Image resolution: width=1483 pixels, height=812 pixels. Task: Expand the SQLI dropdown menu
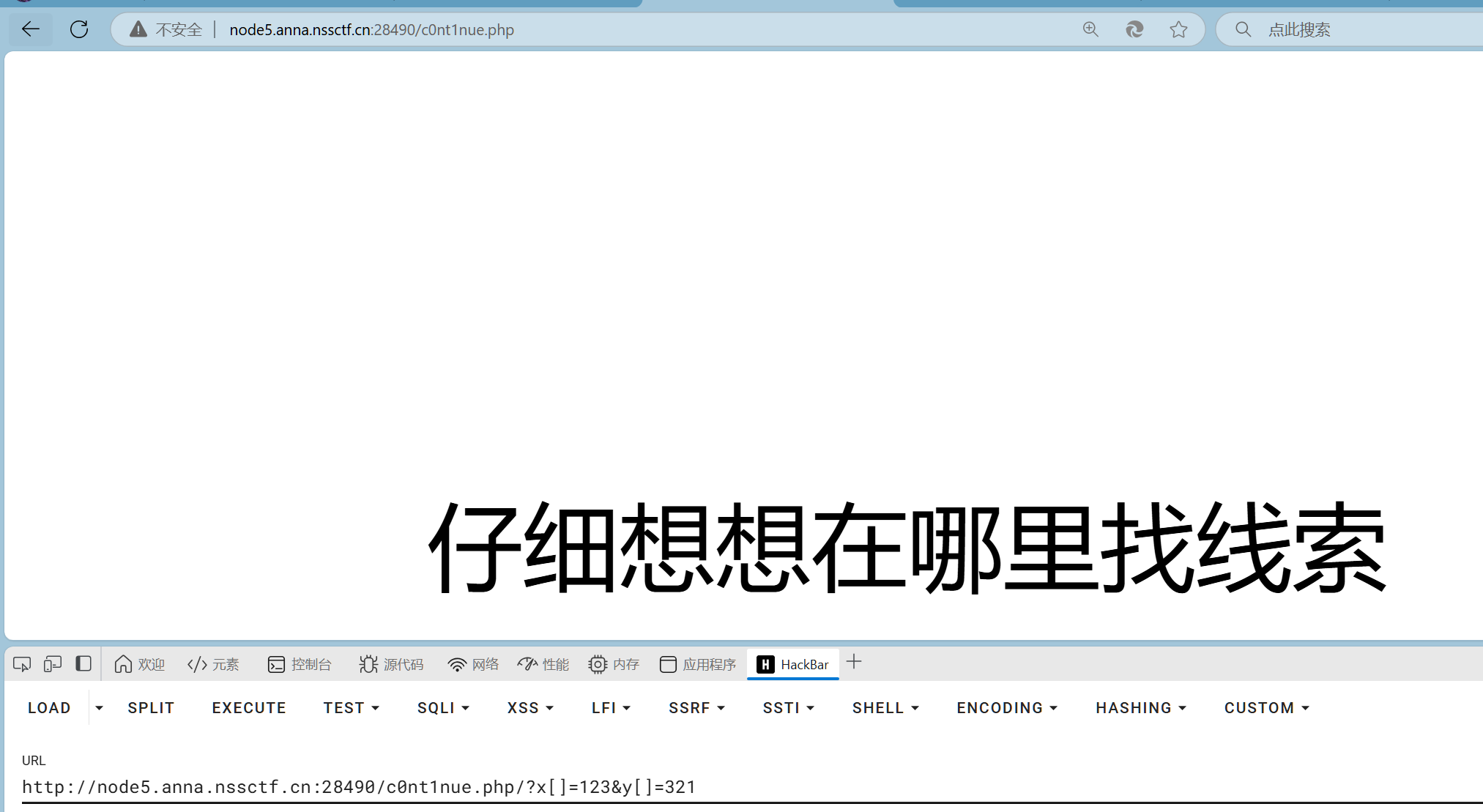pyautogui.click(x=443, y=708)
